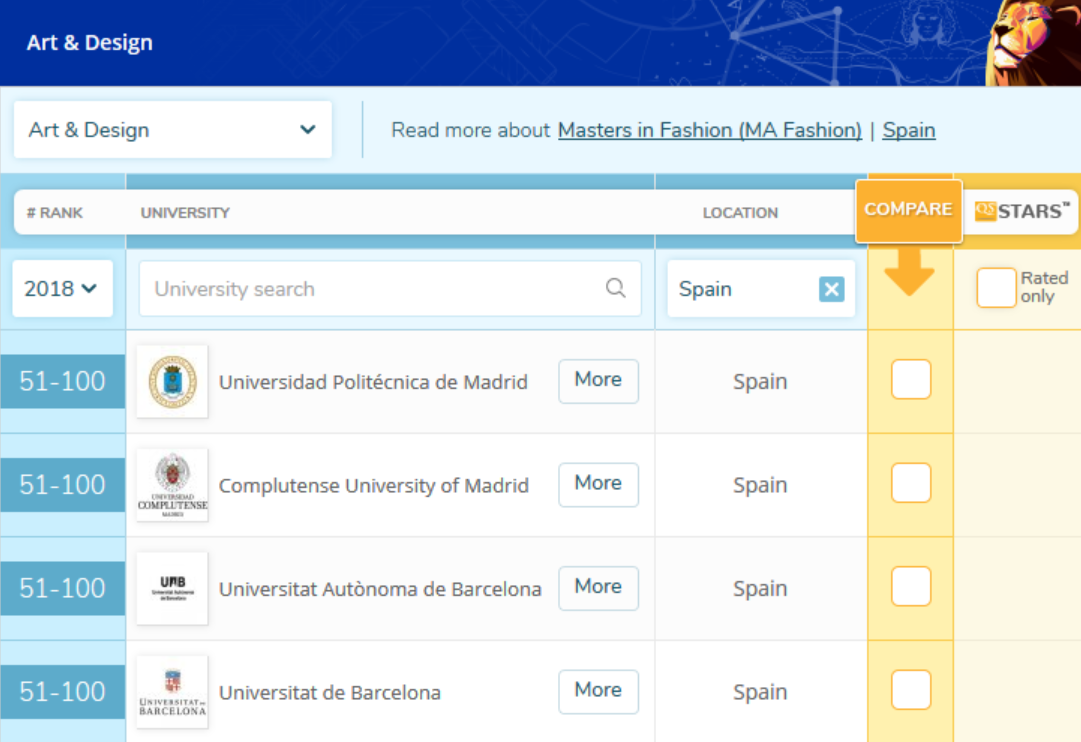Click the LOCATION column header
This screenshot has height=742, width=1081.
pyautogui.click(x=740, y=213)
